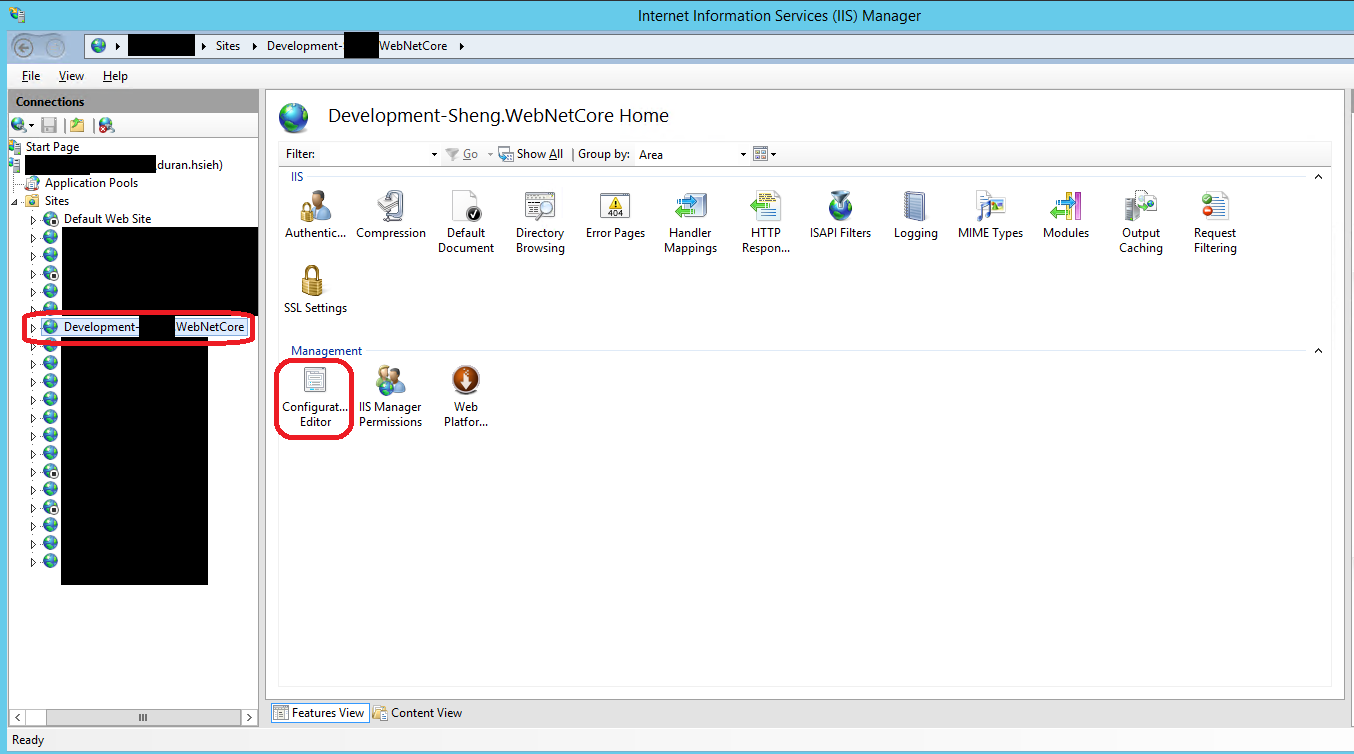
Task: Expand the Default Web Site node
Action: 33,219
